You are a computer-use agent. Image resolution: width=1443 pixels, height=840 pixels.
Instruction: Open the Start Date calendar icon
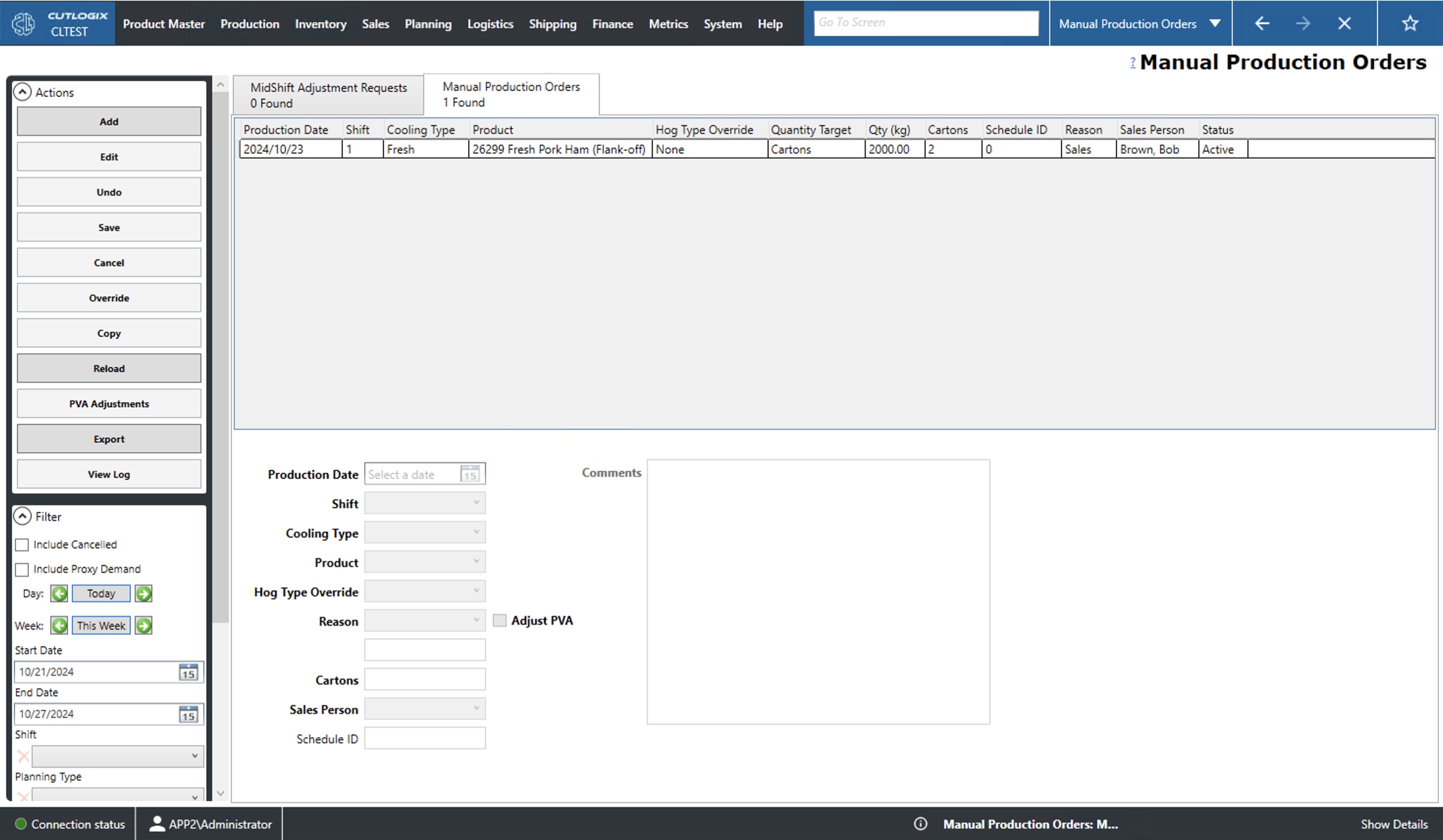(188, 672)
